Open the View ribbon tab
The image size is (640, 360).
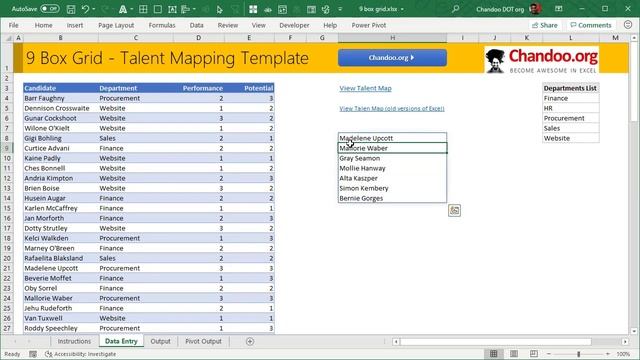[258, 25]
